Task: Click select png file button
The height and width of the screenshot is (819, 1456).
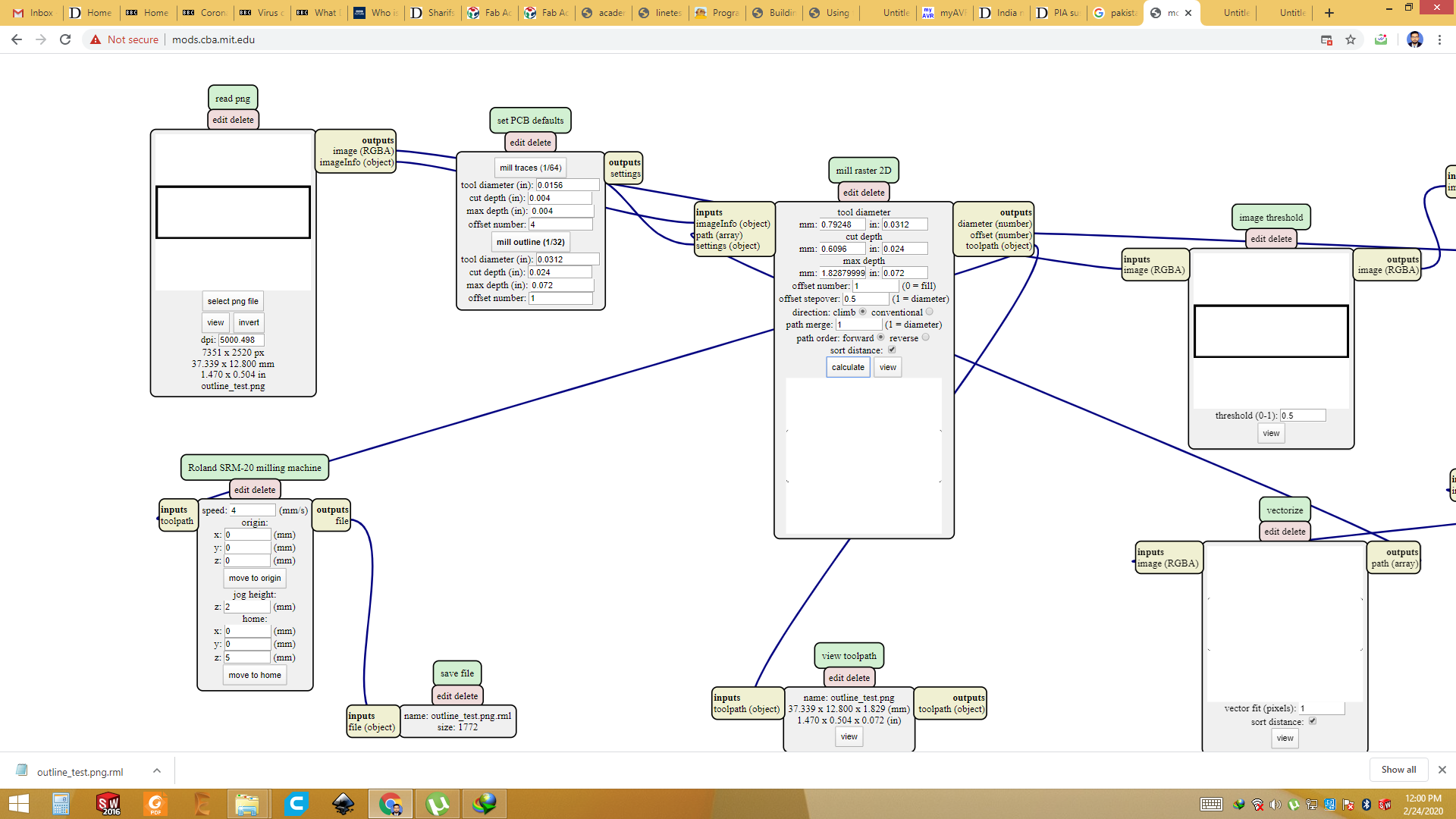Action: click(233, 301)
